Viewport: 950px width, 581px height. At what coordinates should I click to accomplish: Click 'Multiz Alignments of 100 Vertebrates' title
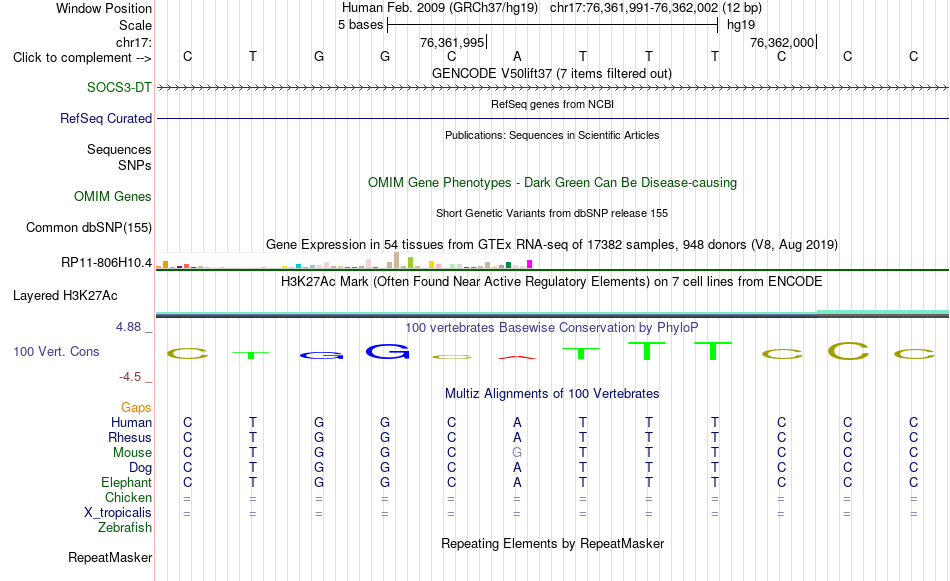552,393
